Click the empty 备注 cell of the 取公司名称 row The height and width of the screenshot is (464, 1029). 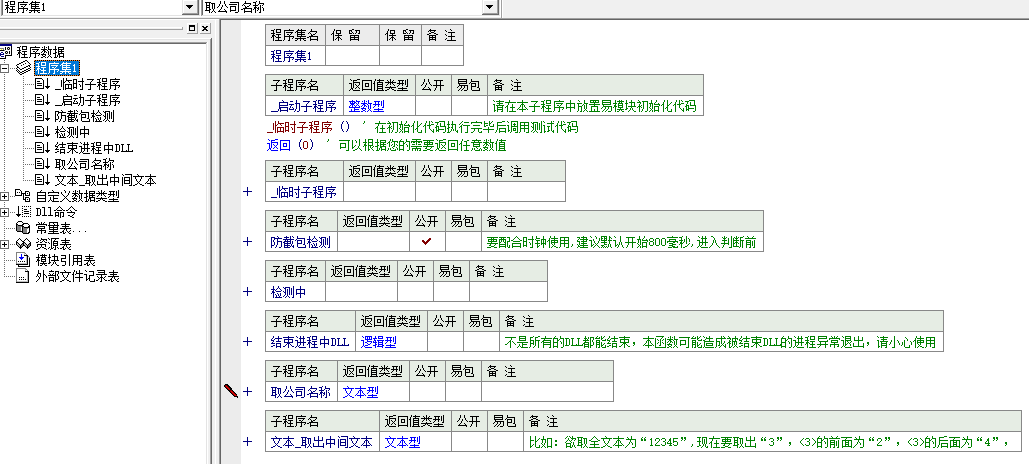(547, 392)
